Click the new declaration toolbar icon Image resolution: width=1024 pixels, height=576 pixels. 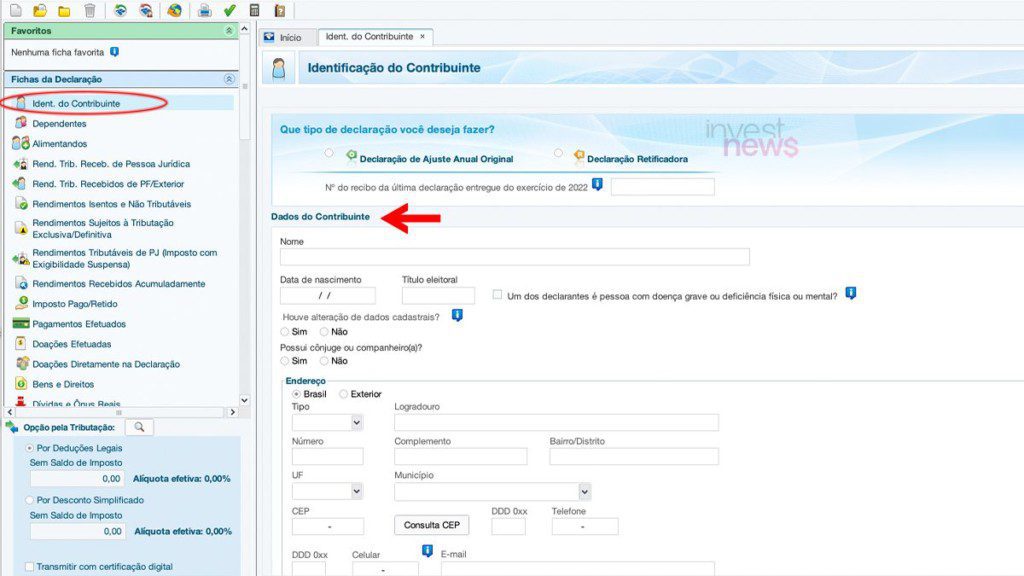[16, 10]
